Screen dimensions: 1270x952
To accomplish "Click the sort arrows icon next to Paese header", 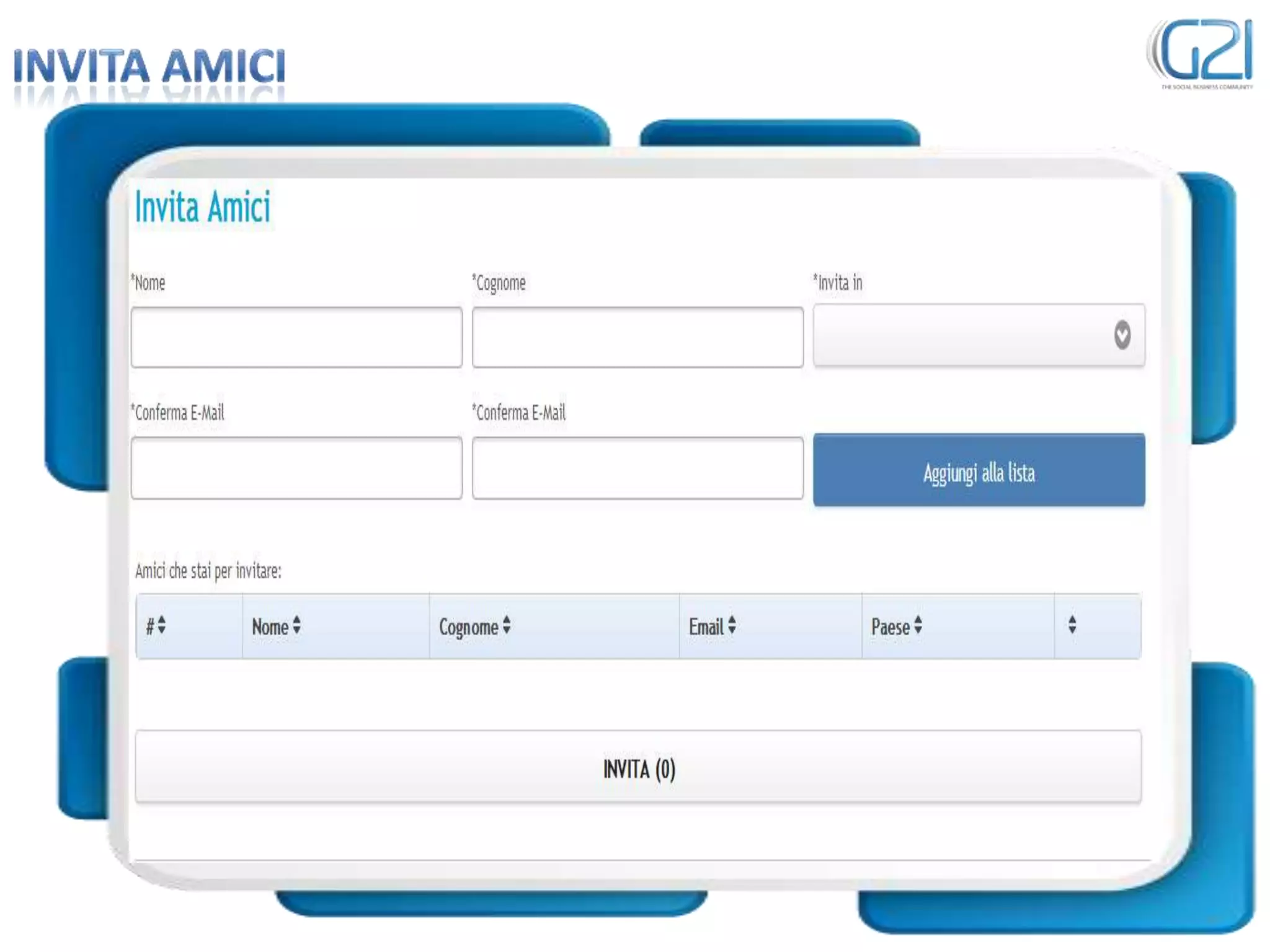I will click(x=918, y=625).
